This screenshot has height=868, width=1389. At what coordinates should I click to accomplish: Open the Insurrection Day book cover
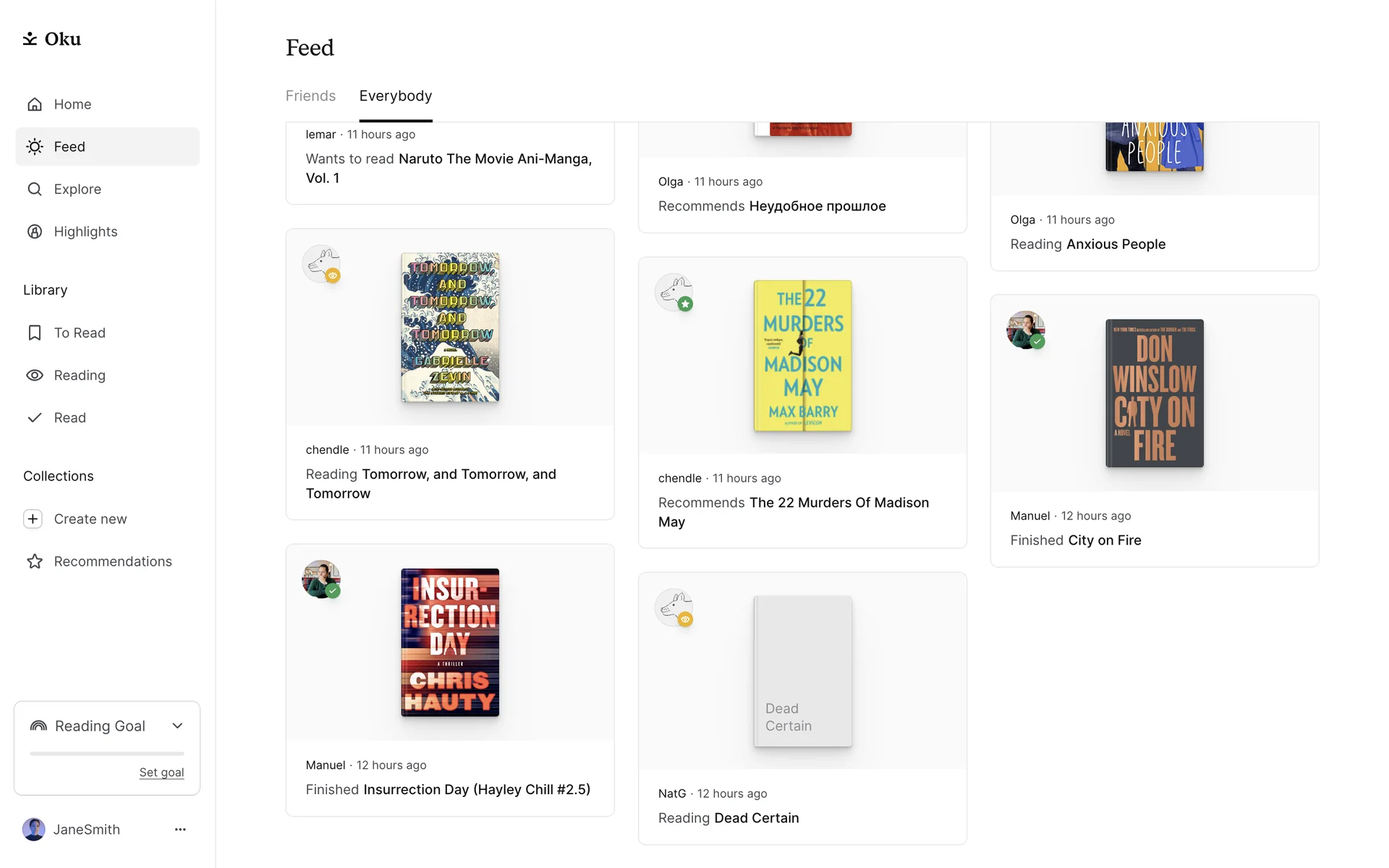pyautogui.click(x=450, y=642)
